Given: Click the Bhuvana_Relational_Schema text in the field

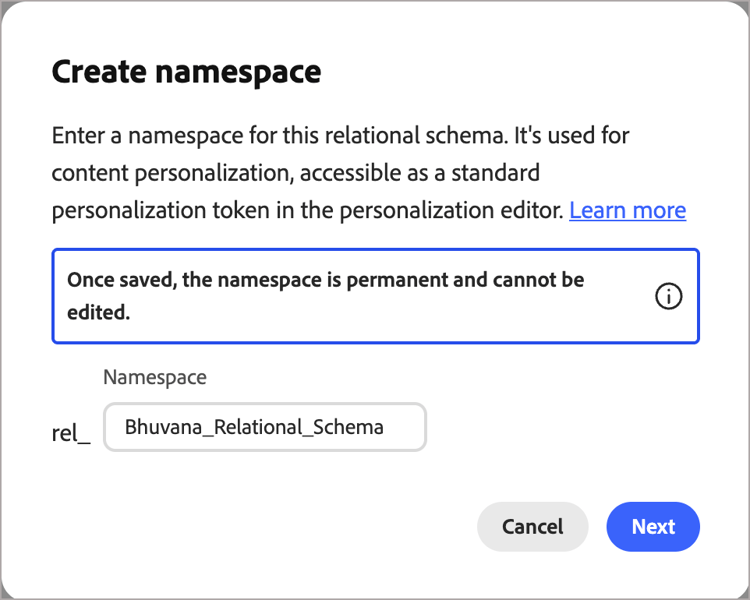Looking at the screenshot, I should (254, 427).
